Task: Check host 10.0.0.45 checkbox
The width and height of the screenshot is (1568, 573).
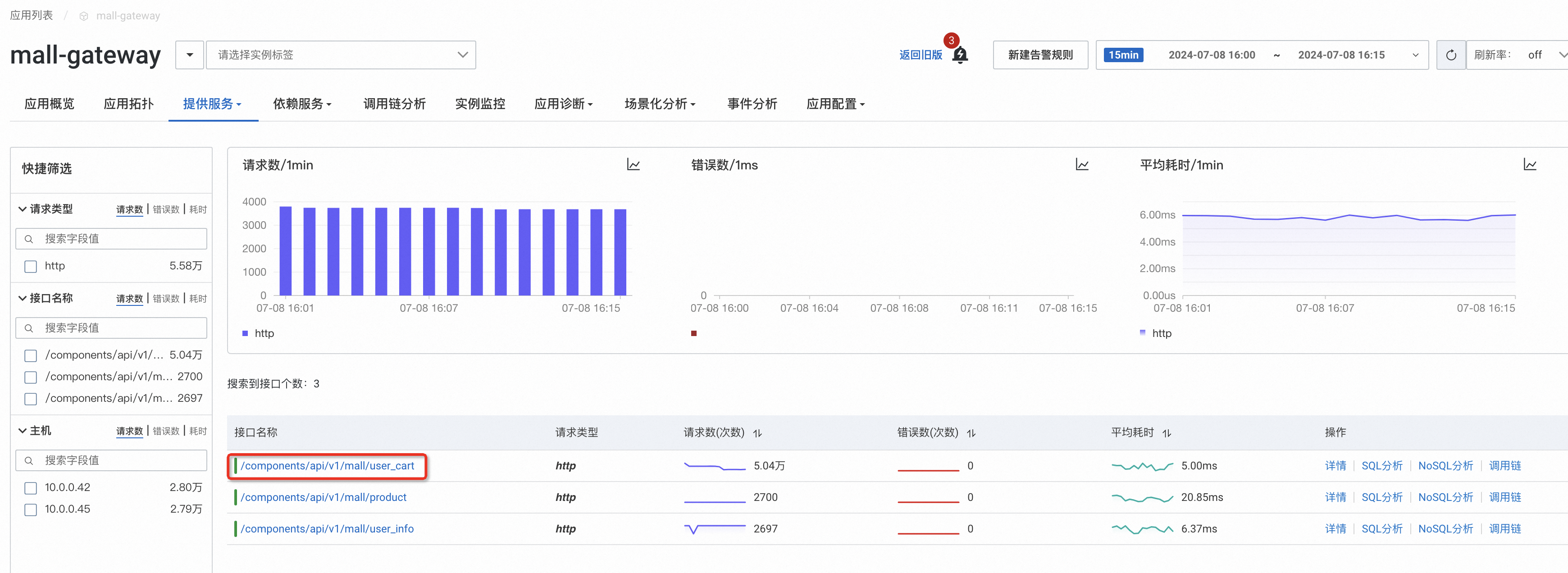Action: (31, 510)
